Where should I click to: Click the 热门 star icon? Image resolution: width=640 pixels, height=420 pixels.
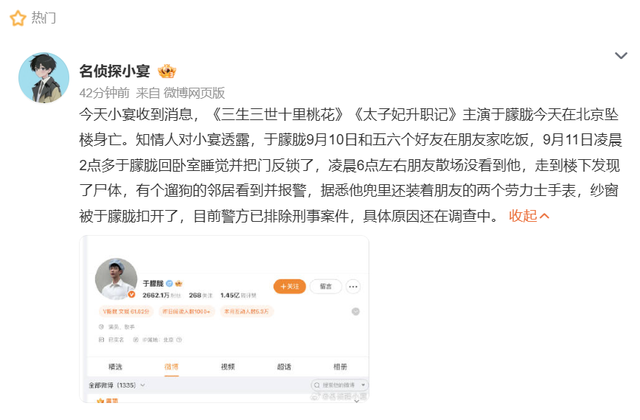tap(18, 18)
